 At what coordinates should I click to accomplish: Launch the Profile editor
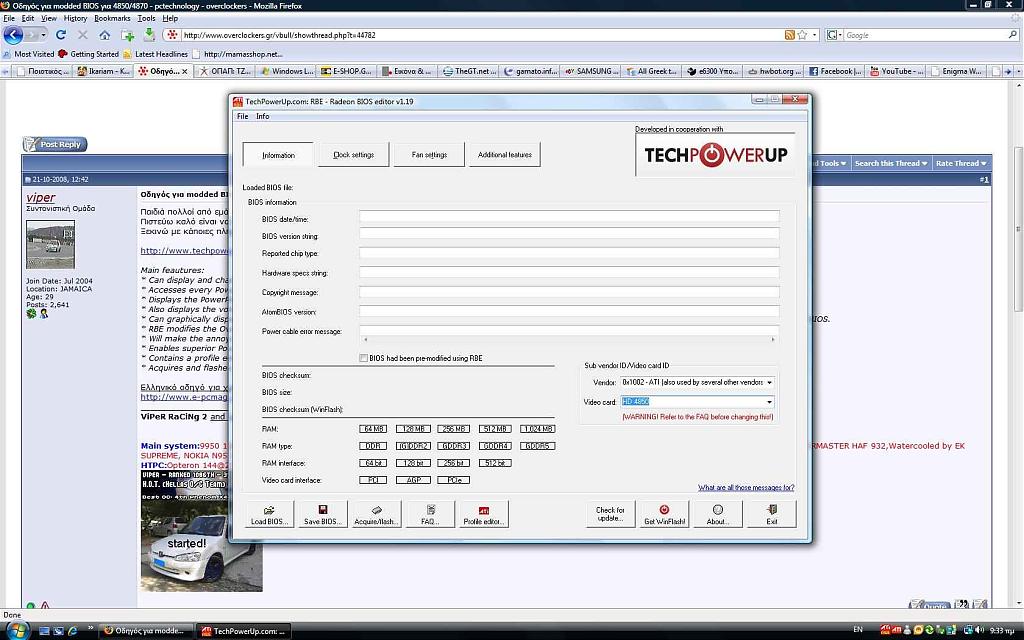coord(483,515)
